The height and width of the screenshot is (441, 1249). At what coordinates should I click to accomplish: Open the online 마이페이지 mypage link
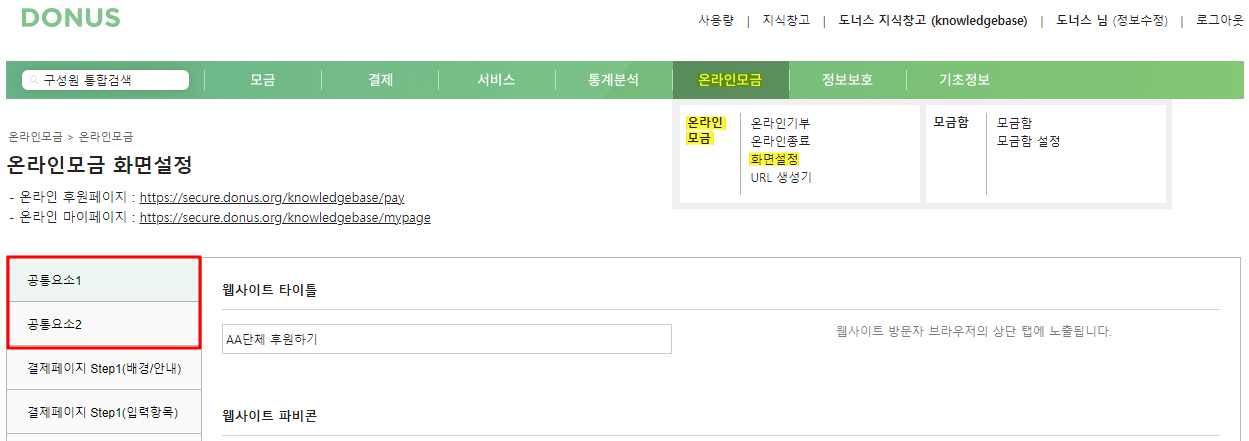285,217
